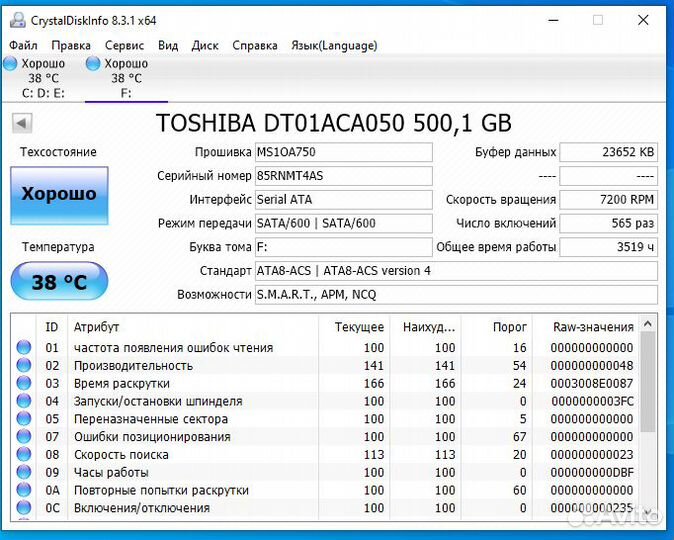This screenshot has height=540, width=674.
Task: Select the C: D: E: disk status orb
Action: [x=10, y=64]
